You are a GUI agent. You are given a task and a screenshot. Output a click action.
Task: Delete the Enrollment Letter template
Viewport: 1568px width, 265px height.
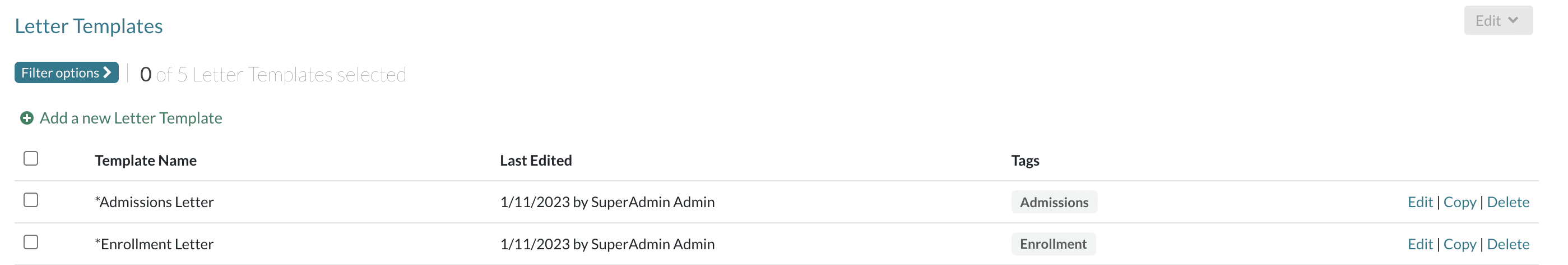(x=1507, y=244)
